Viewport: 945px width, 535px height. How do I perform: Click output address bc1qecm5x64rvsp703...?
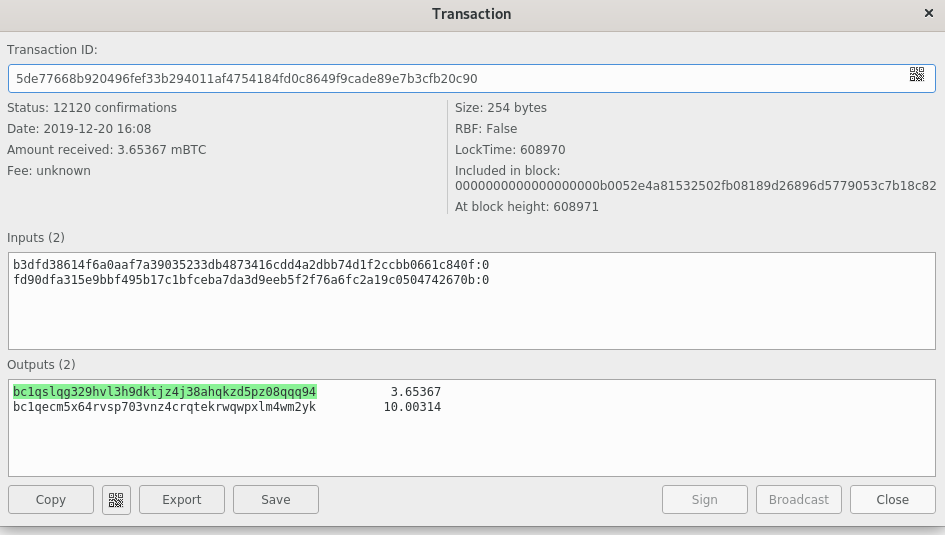click(165, 407)
